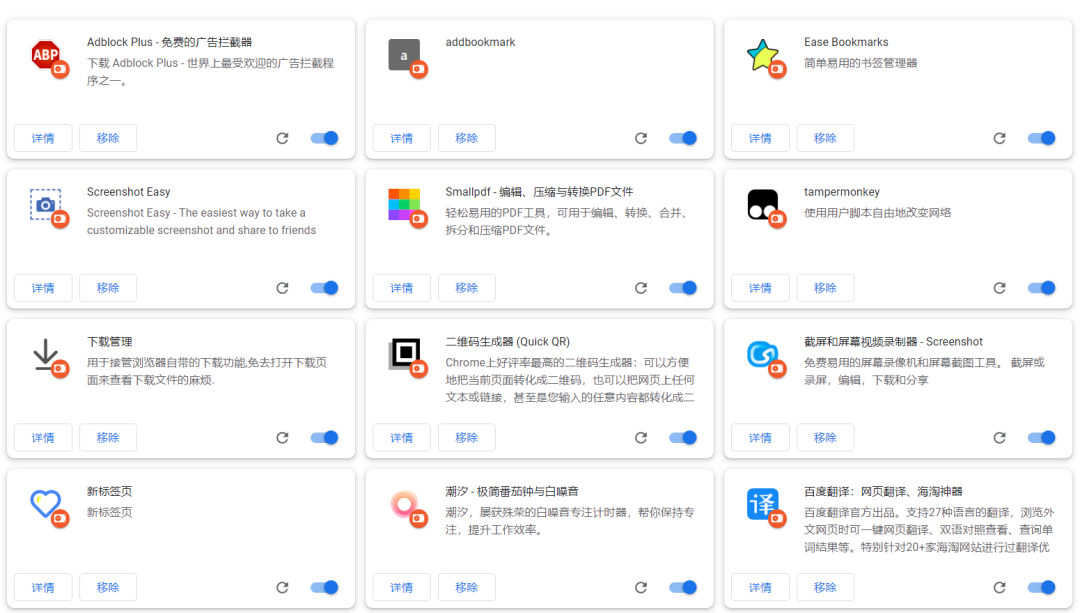Disable the Adblock Plus extension toggle
The height and width of the screenshot is (613, 1080).
click(x=324, y=138)
